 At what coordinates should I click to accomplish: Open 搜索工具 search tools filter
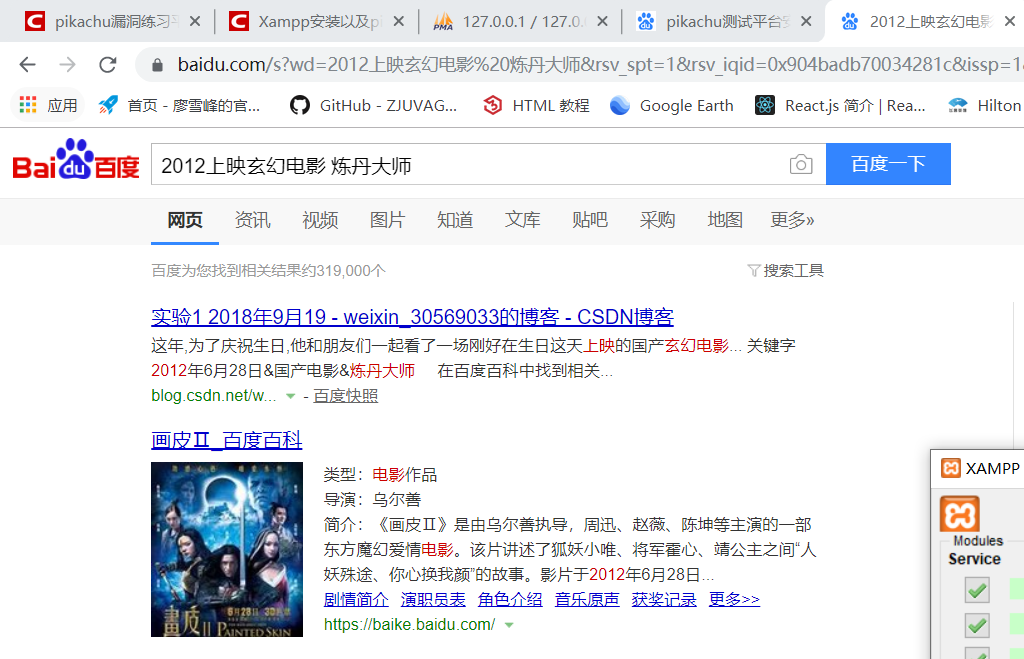coord(786,270)
